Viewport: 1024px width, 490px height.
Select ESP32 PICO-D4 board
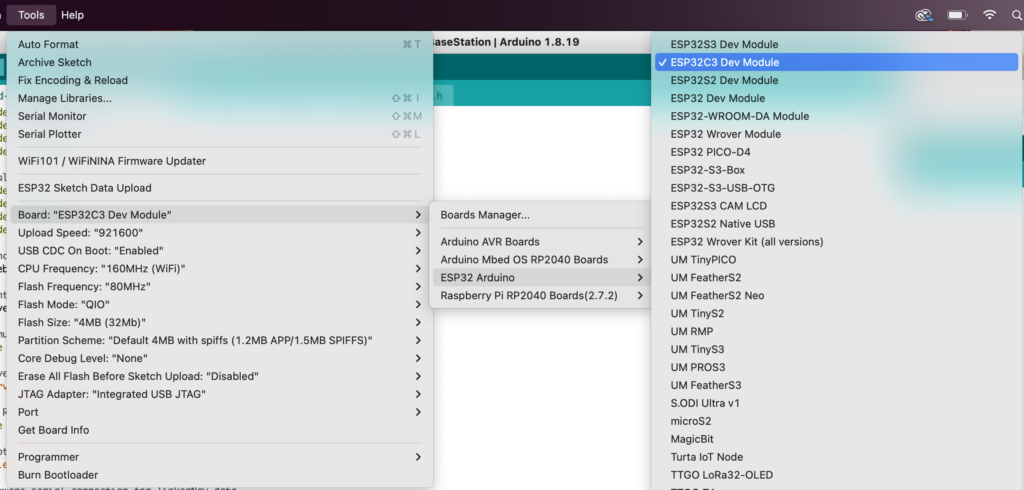tap(837, 152)
